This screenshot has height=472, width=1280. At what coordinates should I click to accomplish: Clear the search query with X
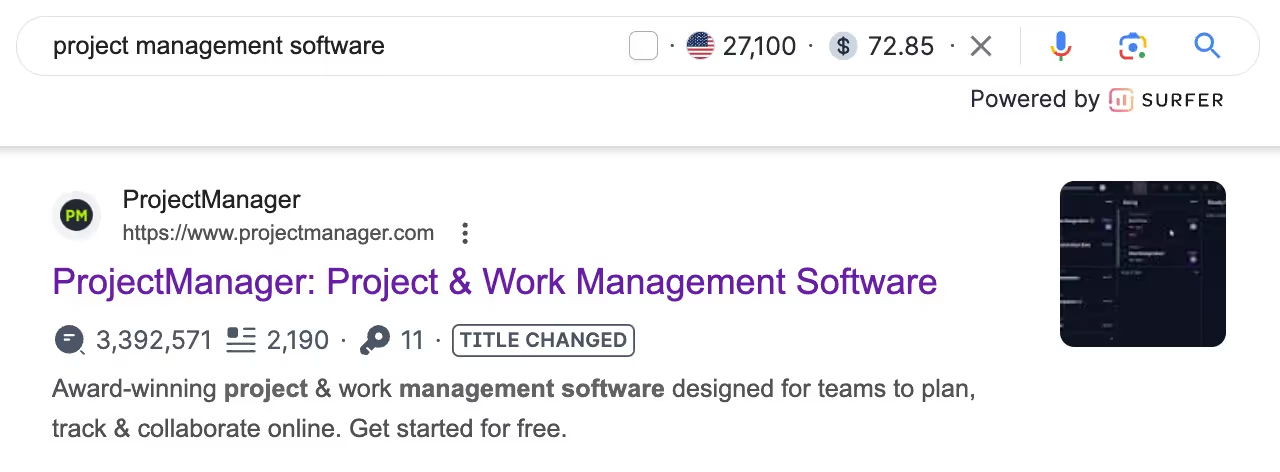click(981, 46)
